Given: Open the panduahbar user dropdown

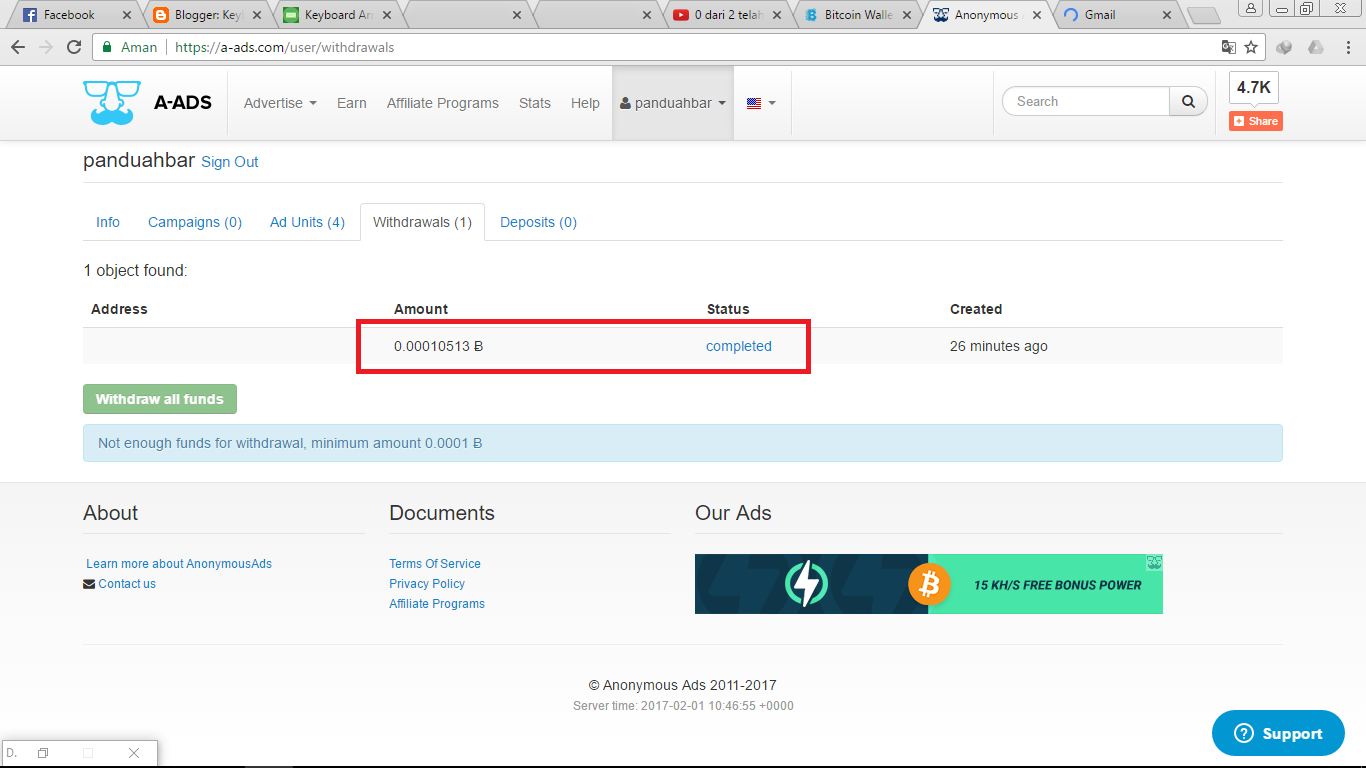Looking at the screenshot, I should pos(673,103).
